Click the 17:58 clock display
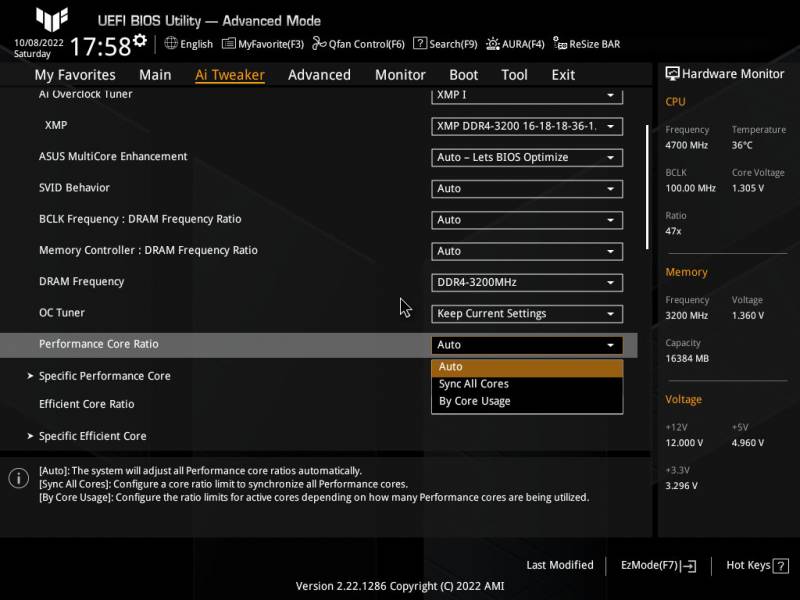This screenshot has width=800, height=600. pos(101,46)
